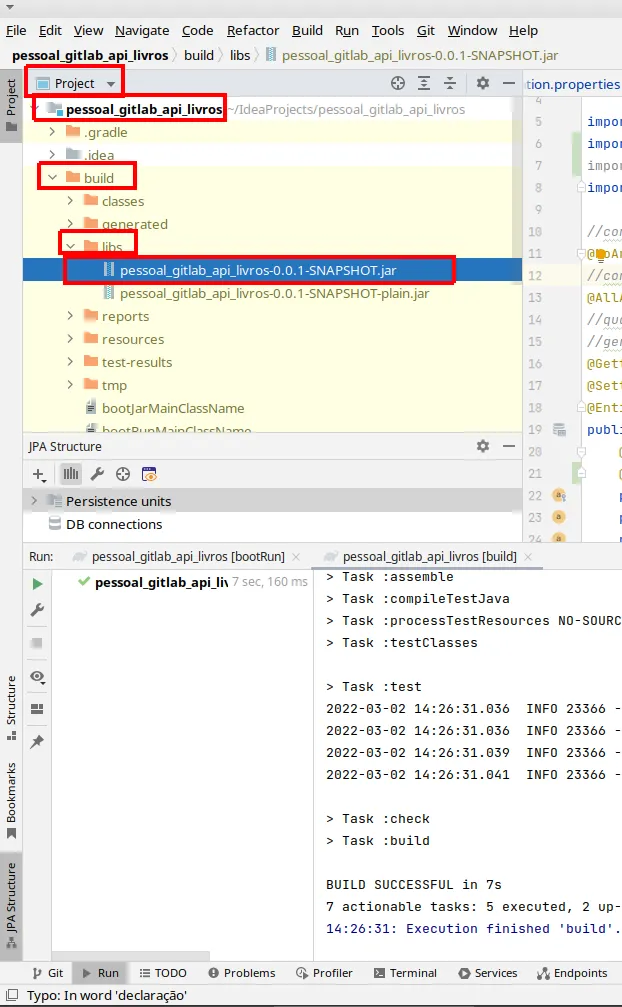Image resolution: width=622 pixels, height=1007 pixels.
Task: Collapse the build folder
Action: point(53,177)
